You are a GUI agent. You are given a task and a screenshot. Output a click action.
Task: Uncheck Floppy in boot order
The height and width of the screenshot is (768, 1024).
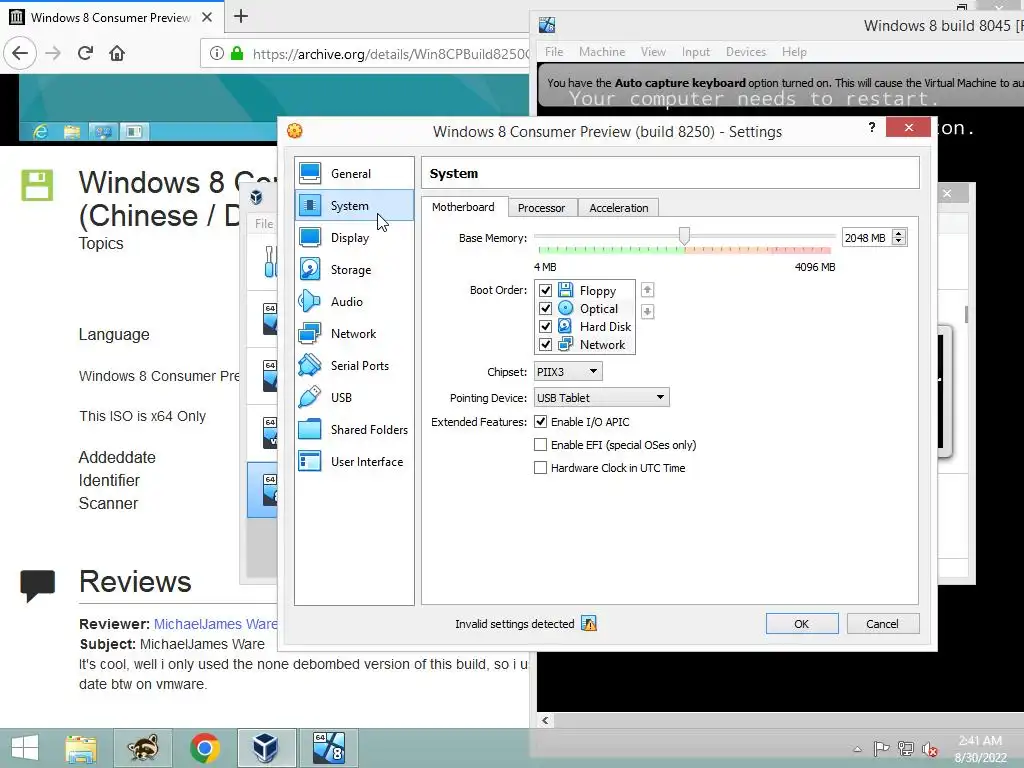tap(545, 291)
